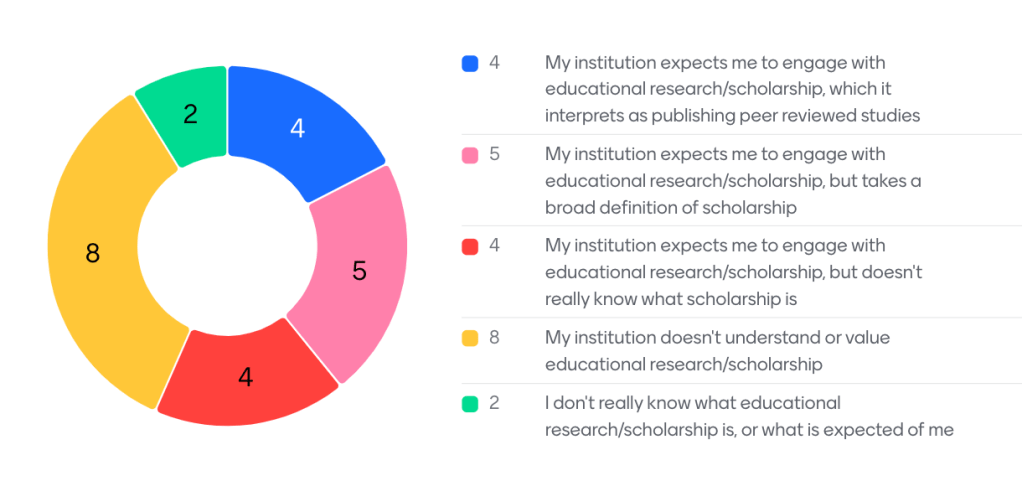Select the pink donut segment labeled 5

(x=359, y=270)
